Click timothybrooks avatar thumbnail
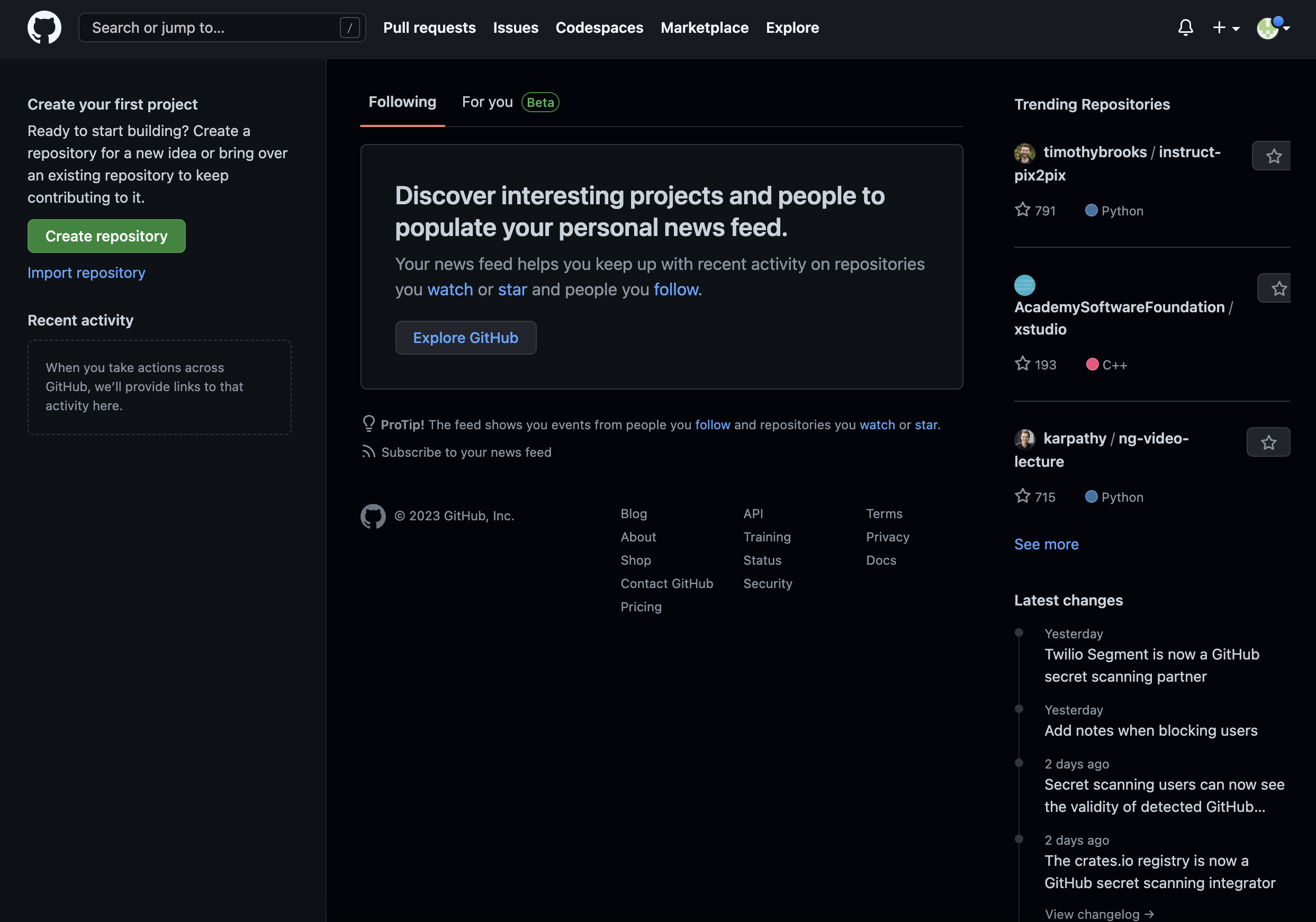1316x922 pixels. click(1024, 153)
